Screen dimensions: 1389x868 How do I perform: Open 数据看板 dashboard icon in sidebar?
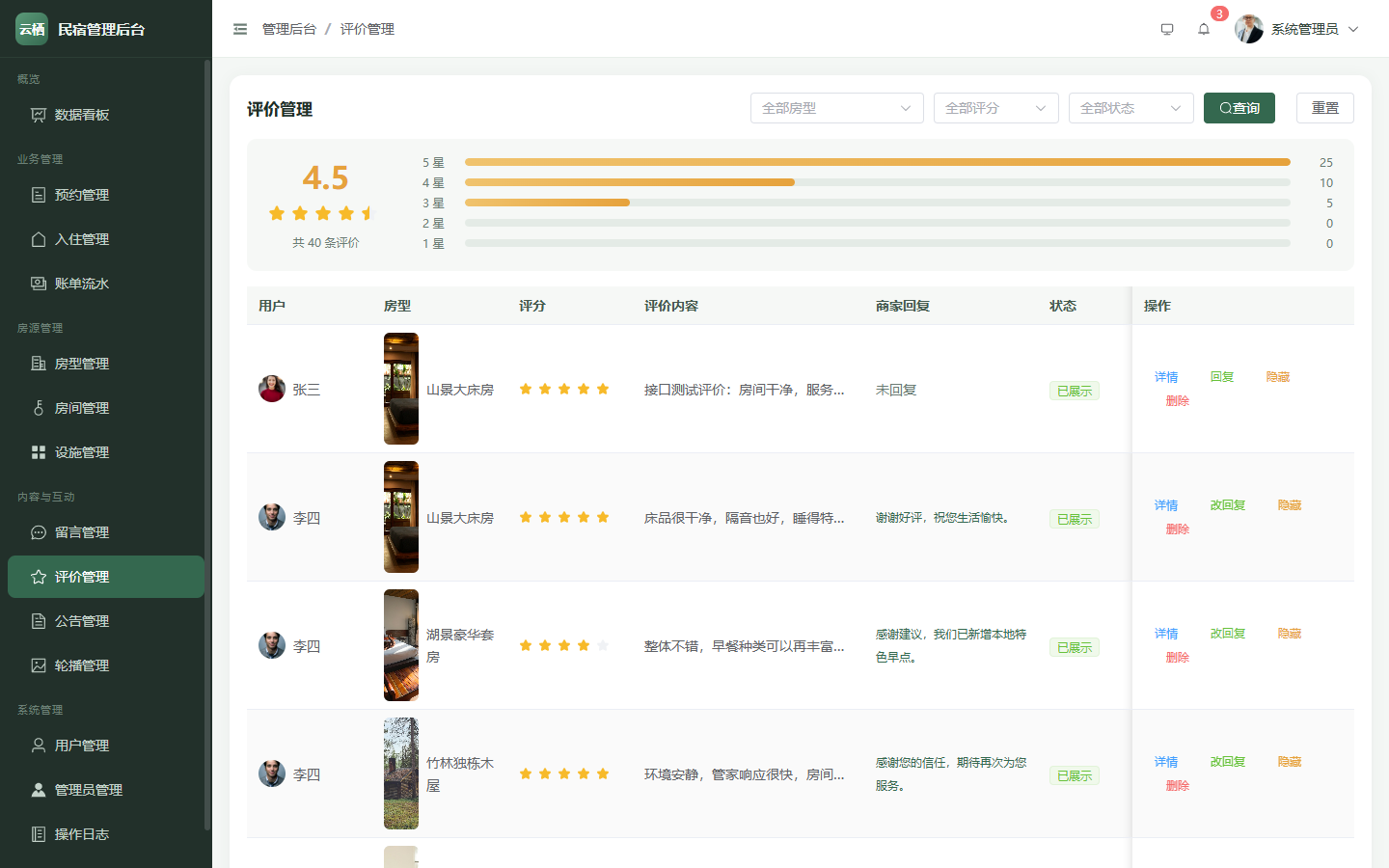39,115
